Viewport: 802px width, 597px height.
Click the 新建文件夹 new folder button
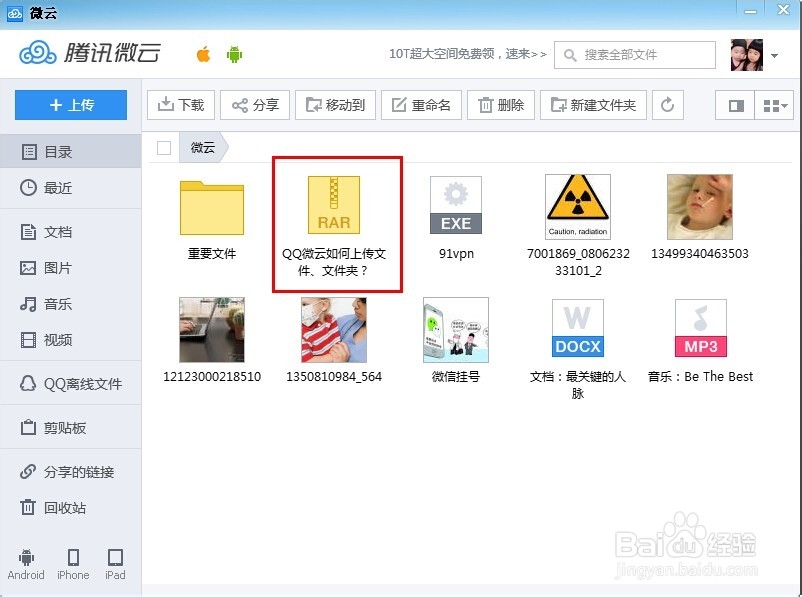[593, 105]
